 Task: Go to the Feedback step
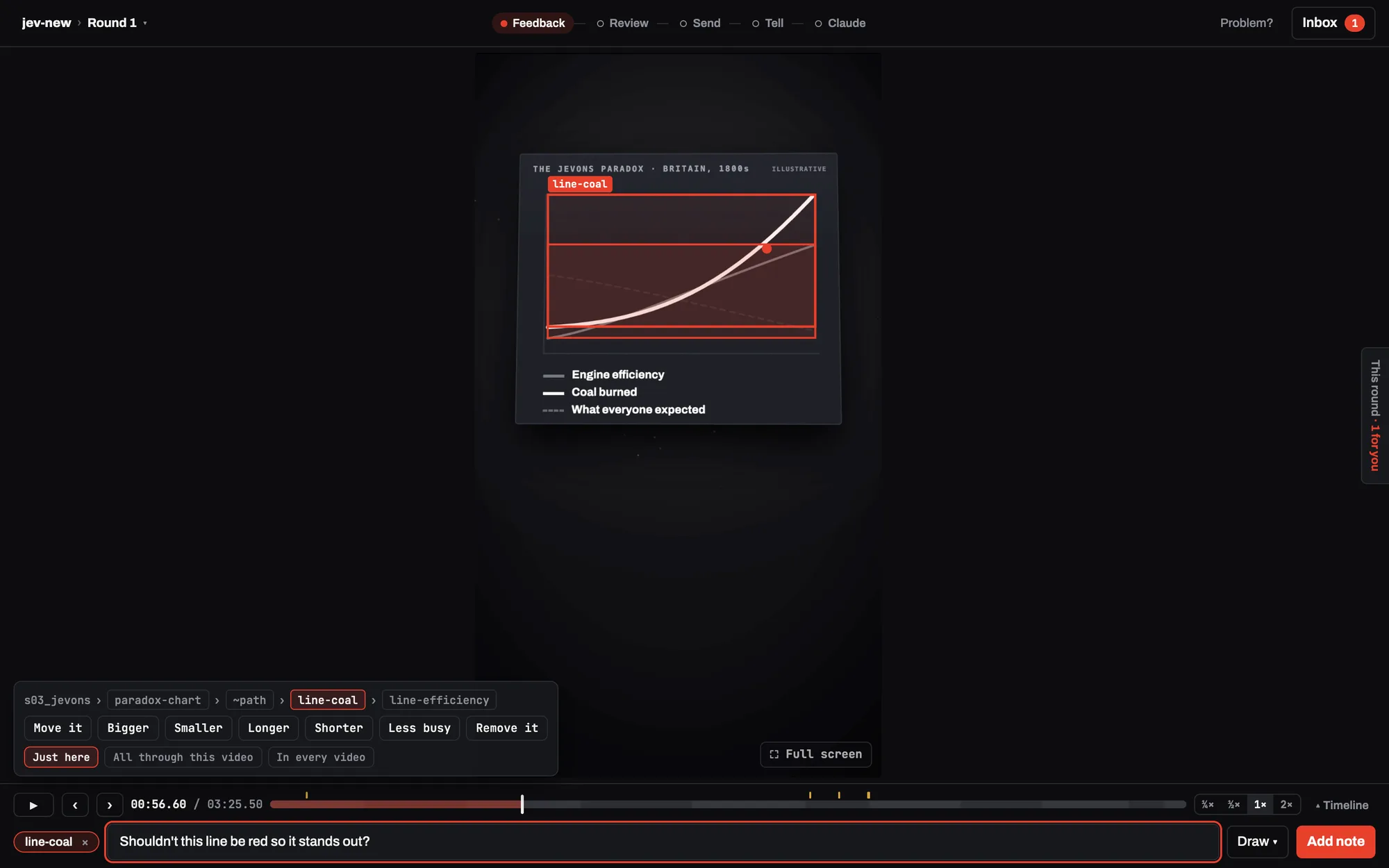click(533, 23)
